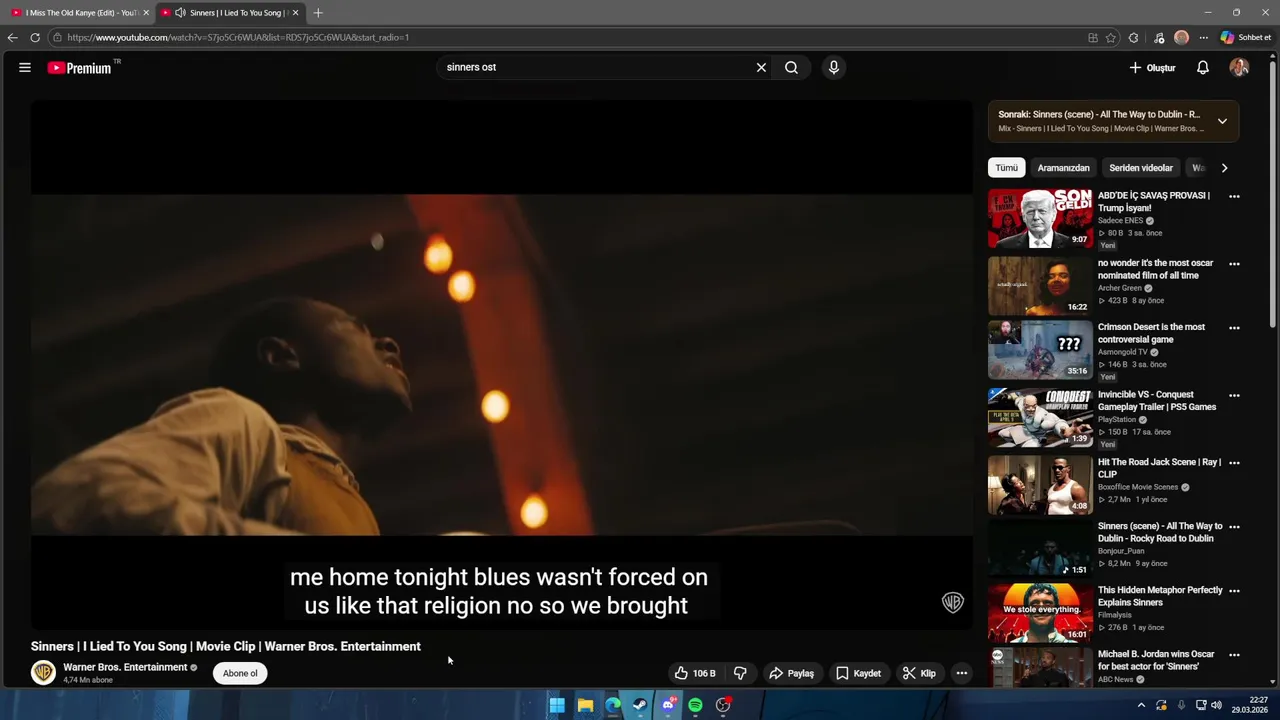Open Warner Bros. Entertainment channel link

pyautogui.click(x=125, y=667)
